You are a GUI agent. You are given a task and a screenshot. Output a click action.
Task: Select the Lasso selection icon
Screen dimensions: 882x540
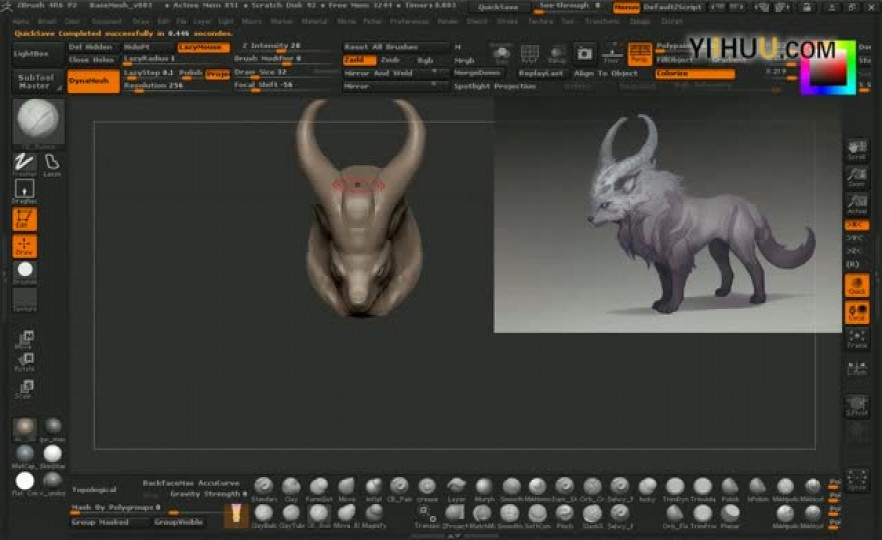pos(52,164)
